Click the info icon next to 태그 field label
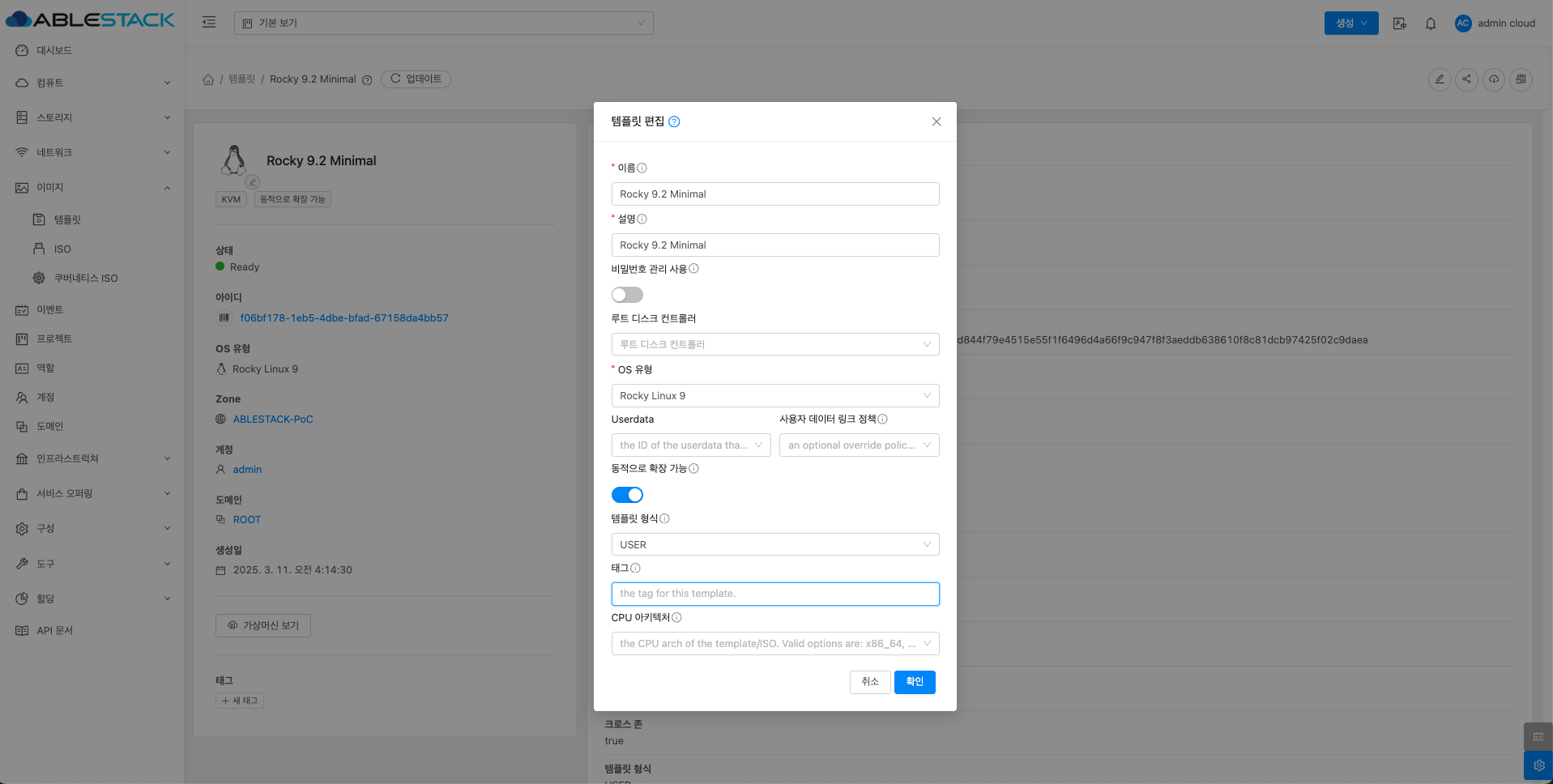The width and height of the screenshot is (1553, 784). (635, 568)
